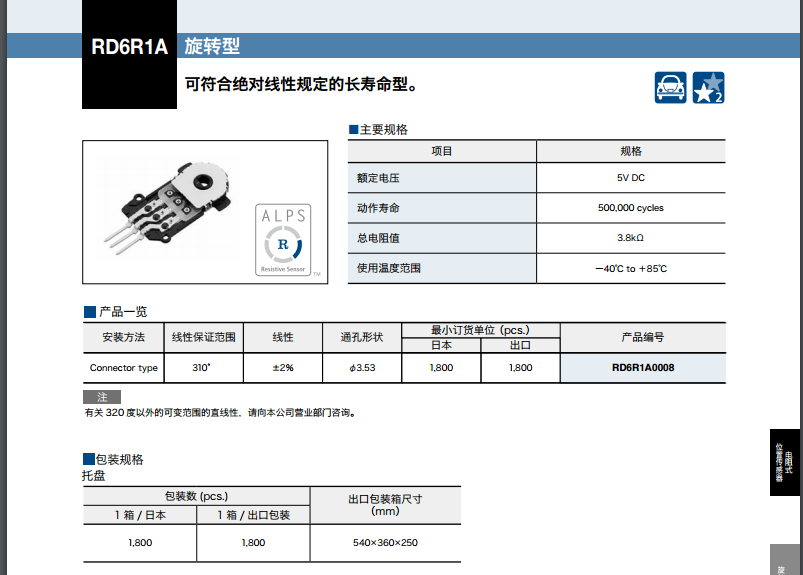The width and height of the screenshot is (803, 575).
Task: Click the 产品编号 column header
Action: [x=642, y=338]
